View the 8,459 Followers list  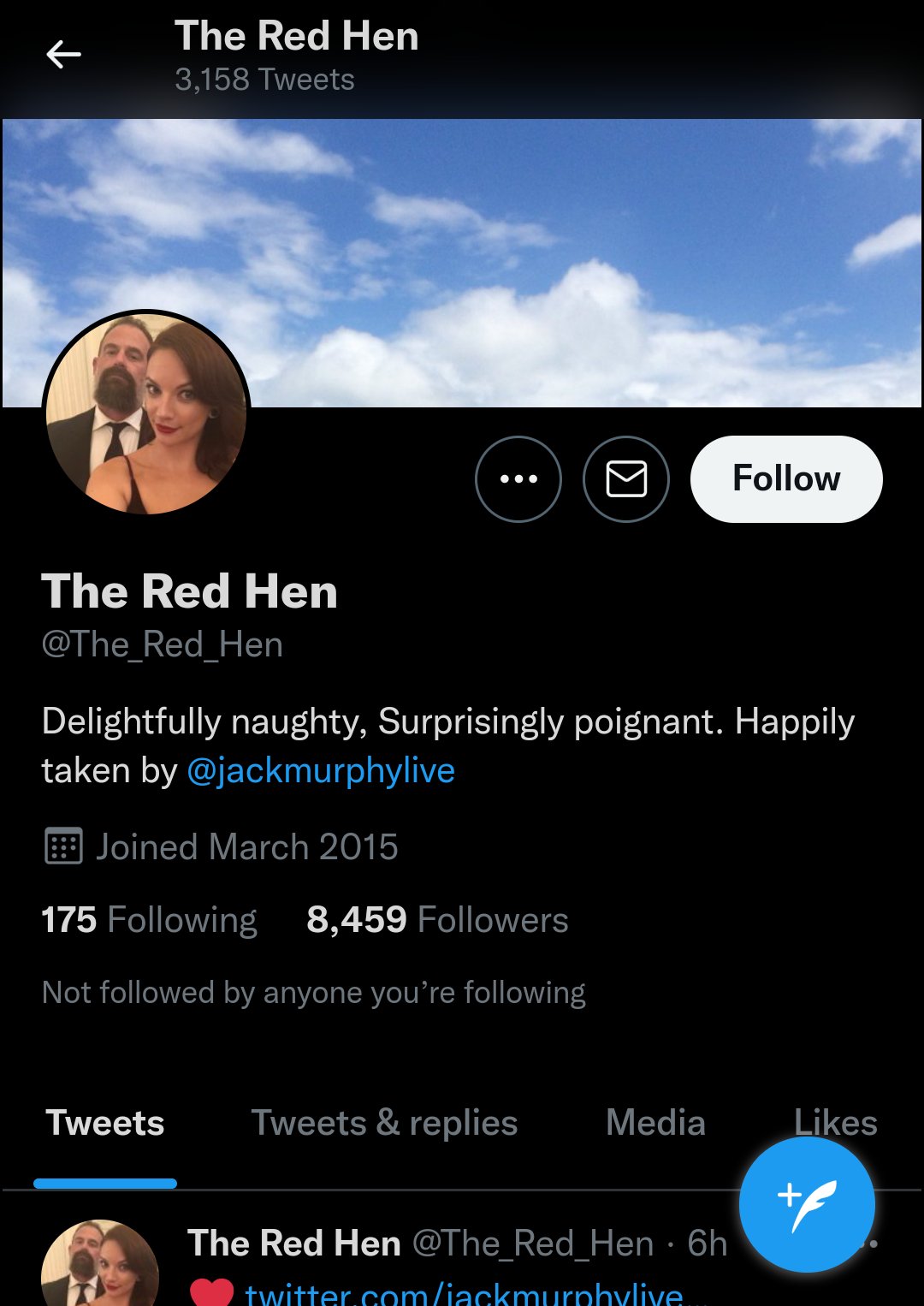[437, 920]
